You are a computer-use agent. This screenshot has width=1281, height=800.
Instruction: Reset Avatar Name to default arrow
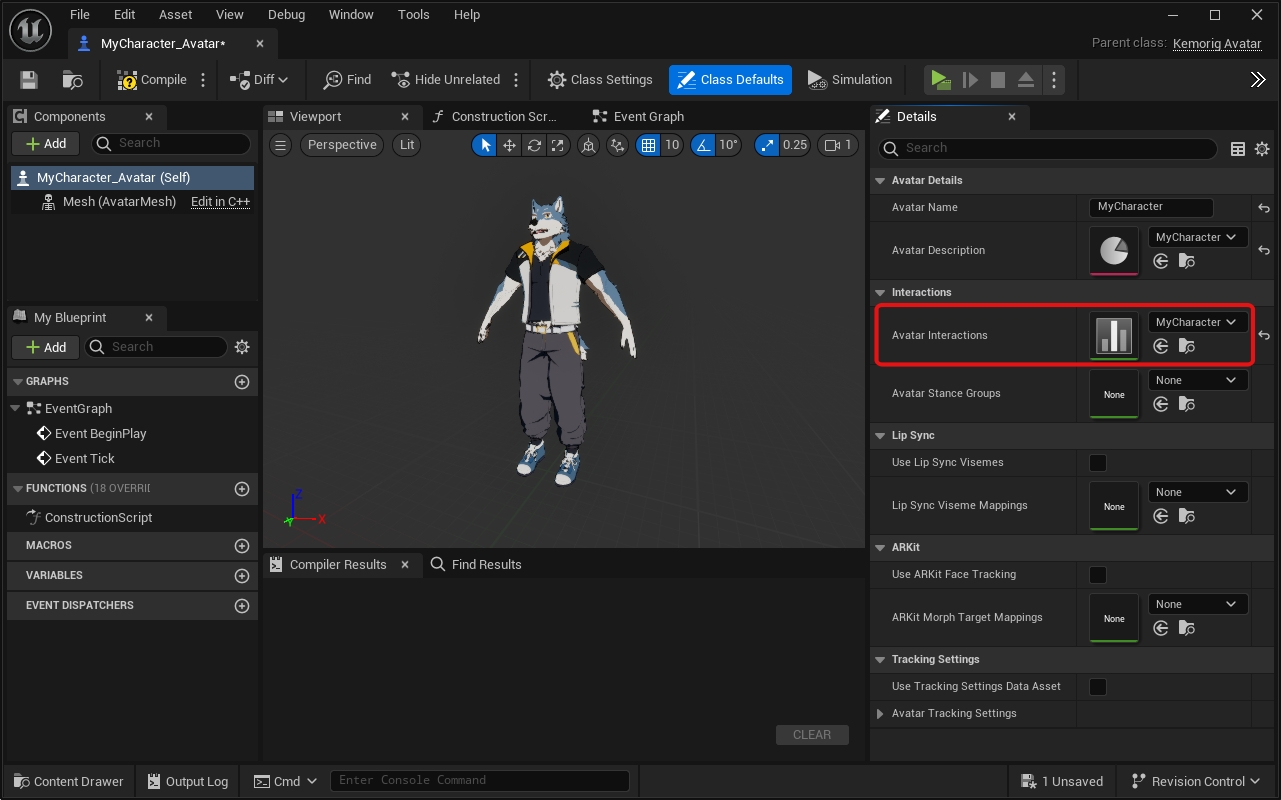coord(1264,207)
